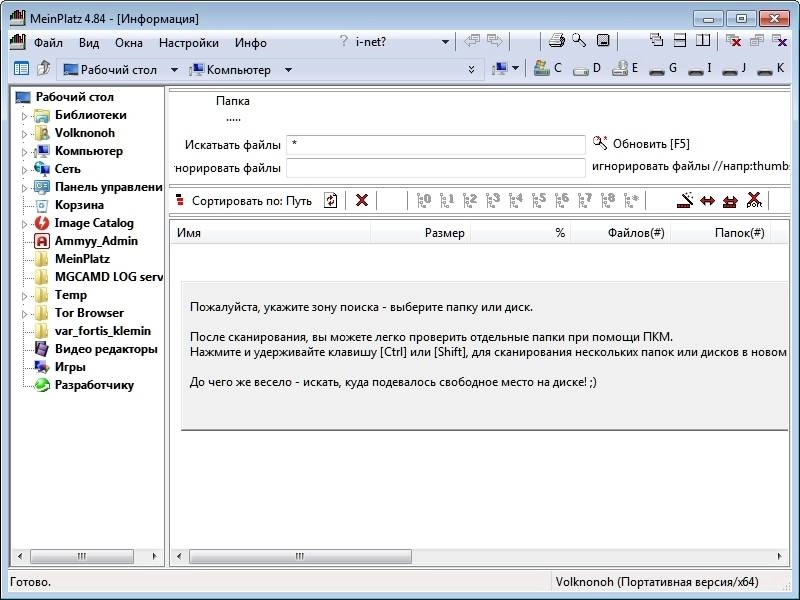800x600 pixels.
Task: Expand tree to level 8 icon
Action: 607,200
